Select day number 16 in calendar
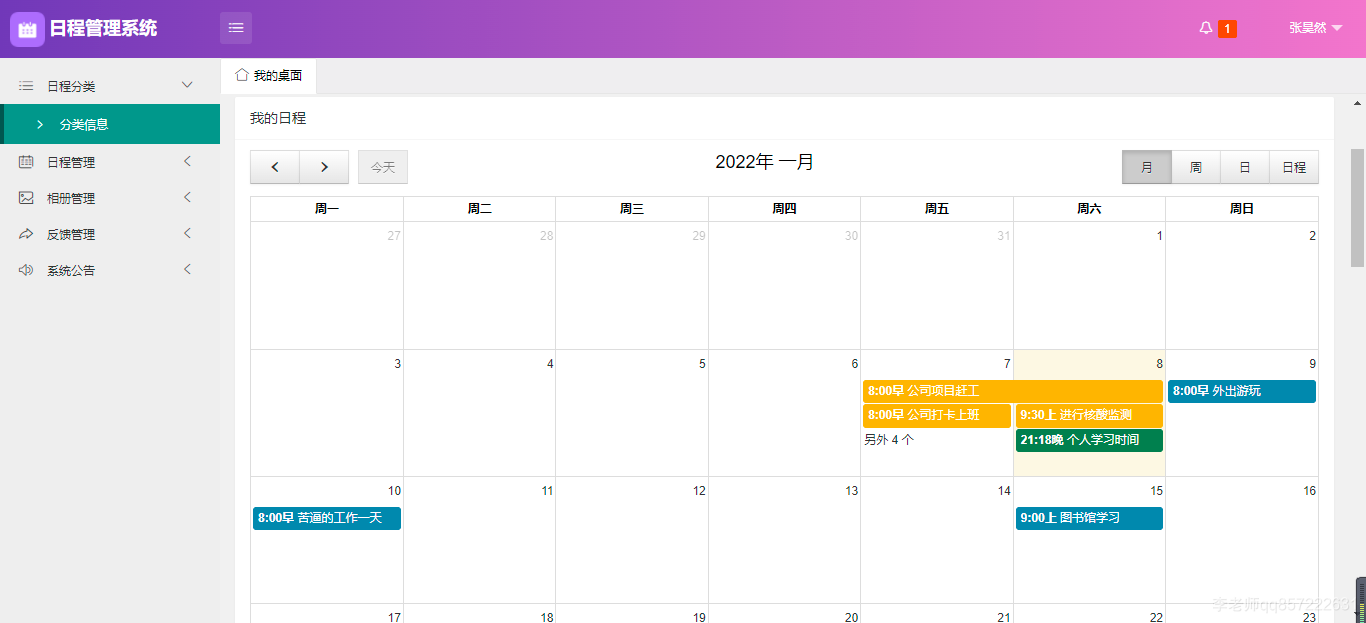This screenshot has height=623, width=1366. [x=1309, y=491]
